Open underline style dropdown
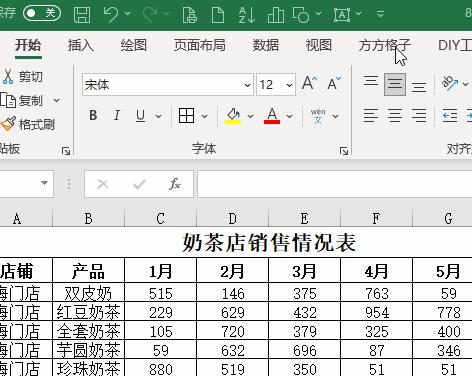Image resolution: width=472 pixels, height=376 pixels. pyautogui.click(x=159, y=116)
